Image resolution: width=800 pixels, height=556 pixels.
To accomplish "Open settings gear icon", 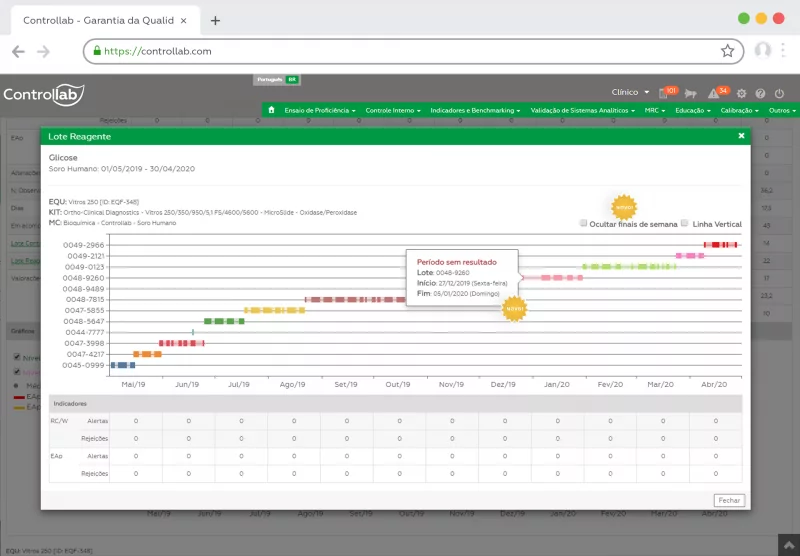I will (x=741, y=93).
